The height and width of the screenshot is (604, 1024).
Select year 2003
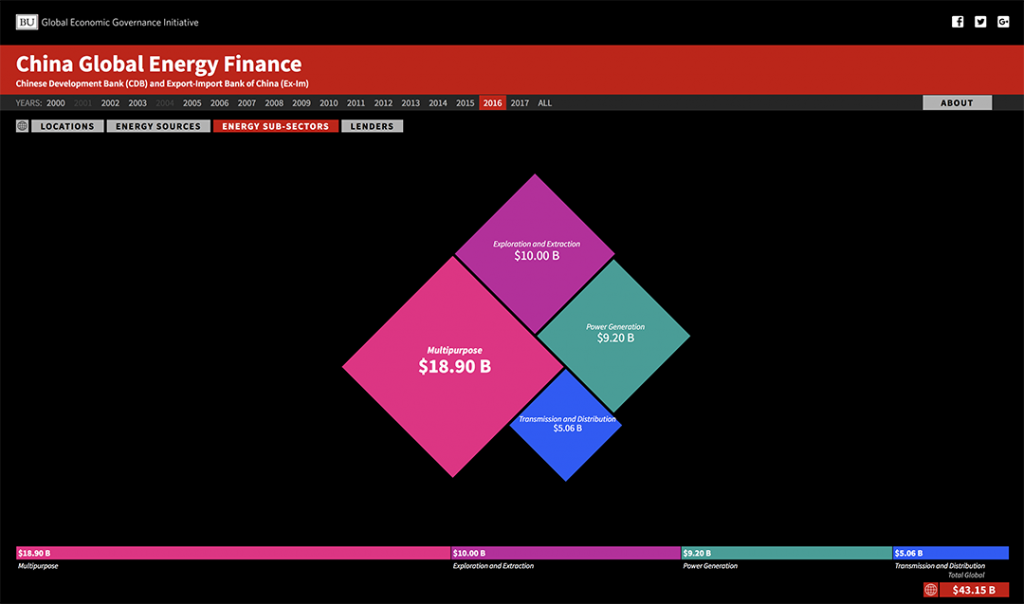click(137, 103)
